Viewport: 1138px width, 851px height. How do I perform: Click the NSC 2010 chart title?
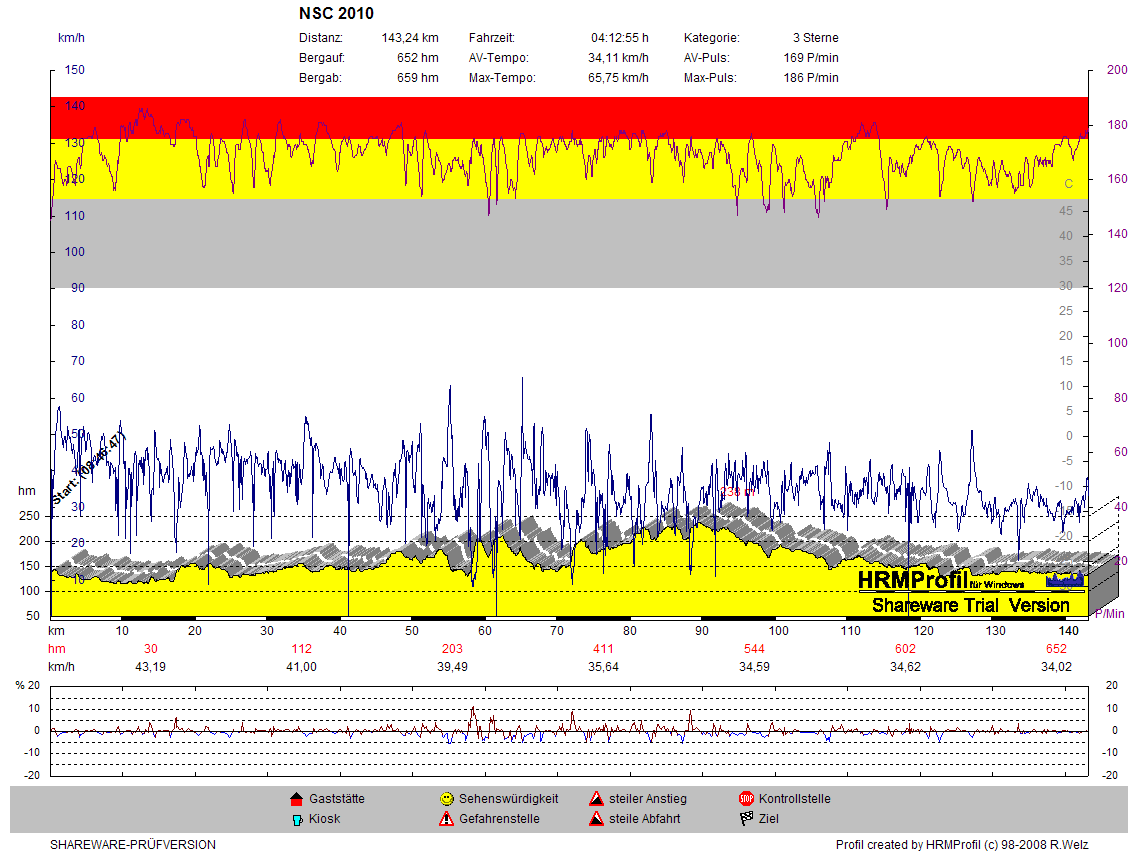(x=336, y=14)
